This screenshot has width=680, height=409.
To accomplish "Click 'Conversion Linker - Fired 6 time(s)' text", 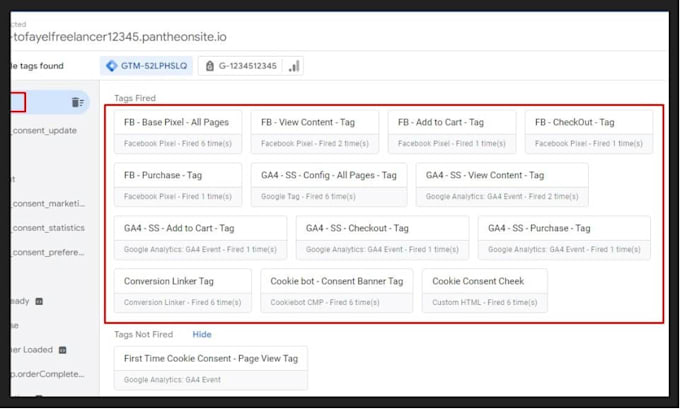I will [183, 302].
